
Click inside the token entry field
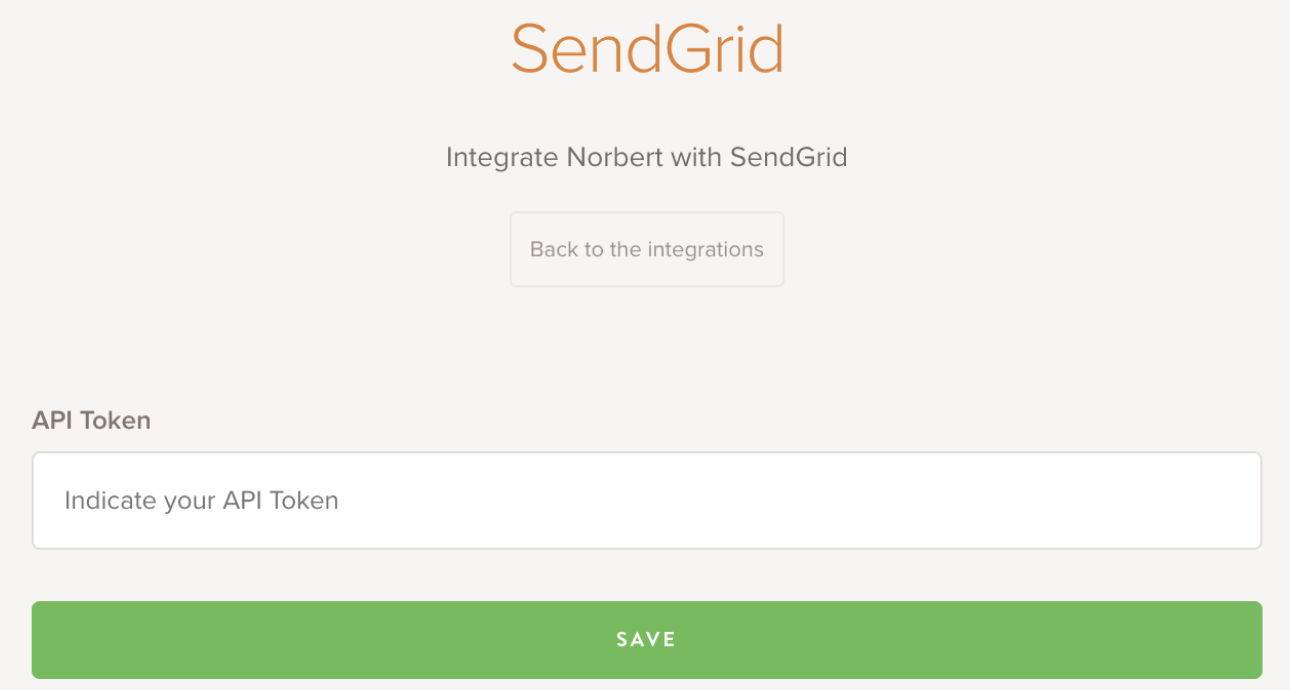pos(646,500)
